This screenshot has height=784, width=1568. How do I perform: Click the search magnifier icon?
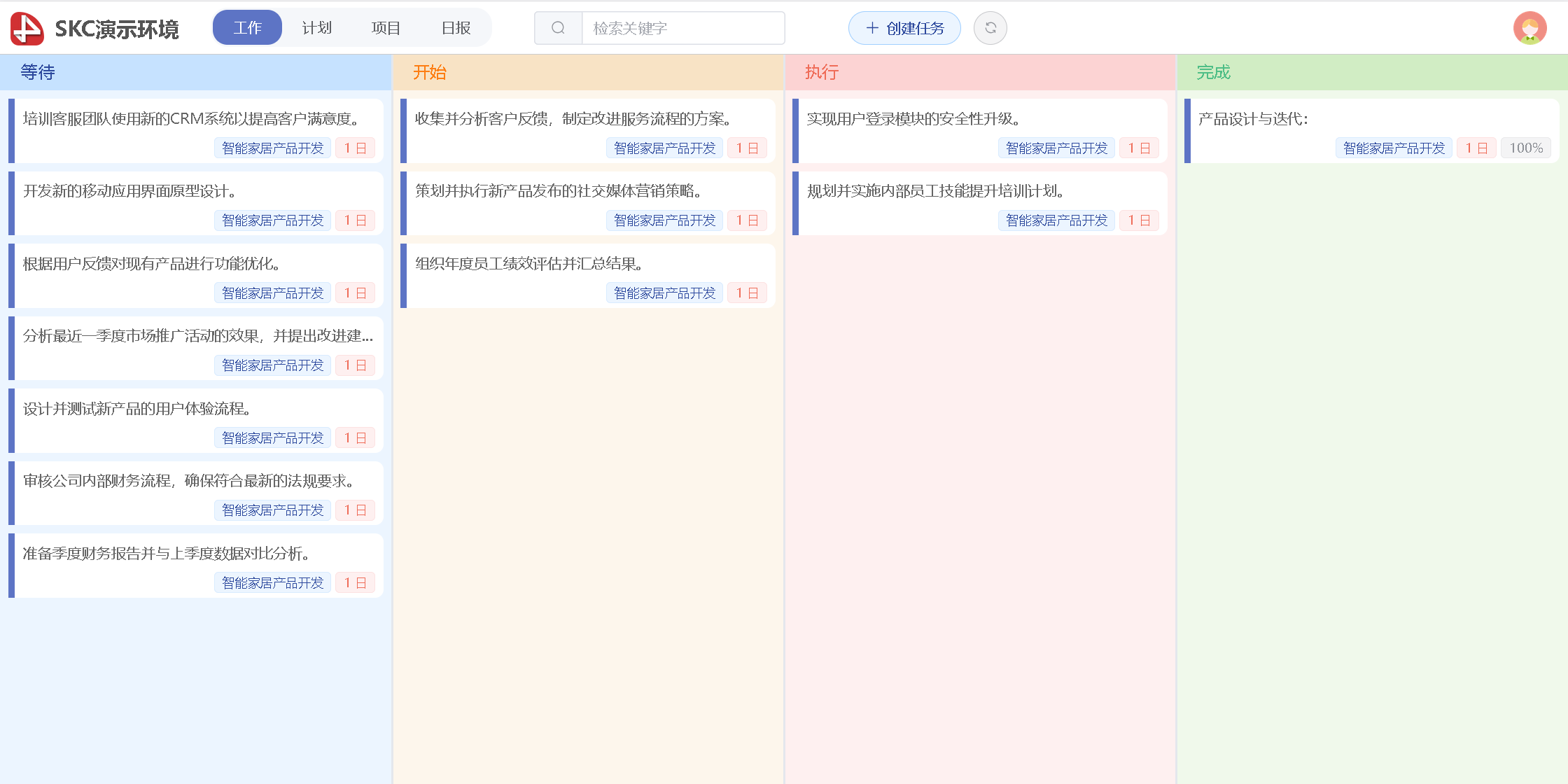coord(558,28)
